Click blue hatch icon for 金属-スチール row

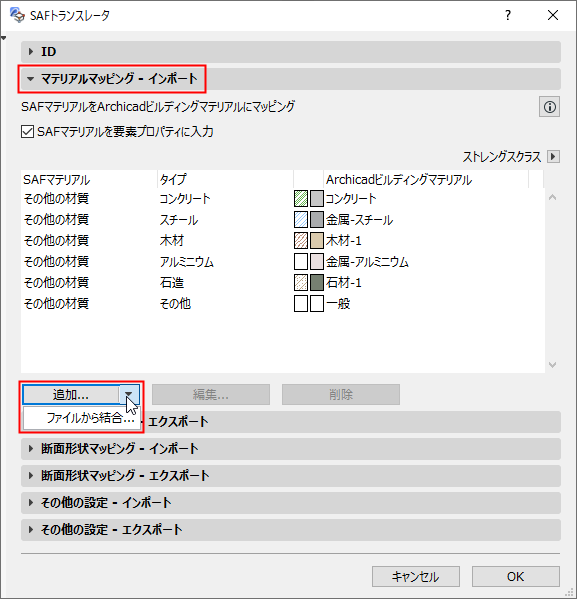click(x=301, y=220)
